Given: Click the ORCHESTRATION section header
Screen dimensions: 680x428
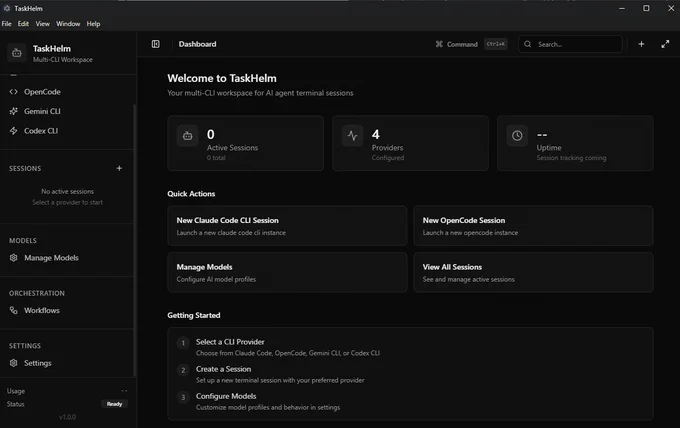Looking at the screenshot, I should (x=37, y=294).
